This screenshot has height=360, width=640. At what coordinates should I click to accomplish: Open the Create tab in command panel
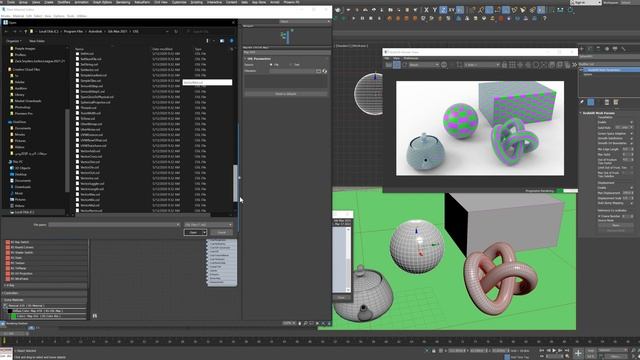582,49
